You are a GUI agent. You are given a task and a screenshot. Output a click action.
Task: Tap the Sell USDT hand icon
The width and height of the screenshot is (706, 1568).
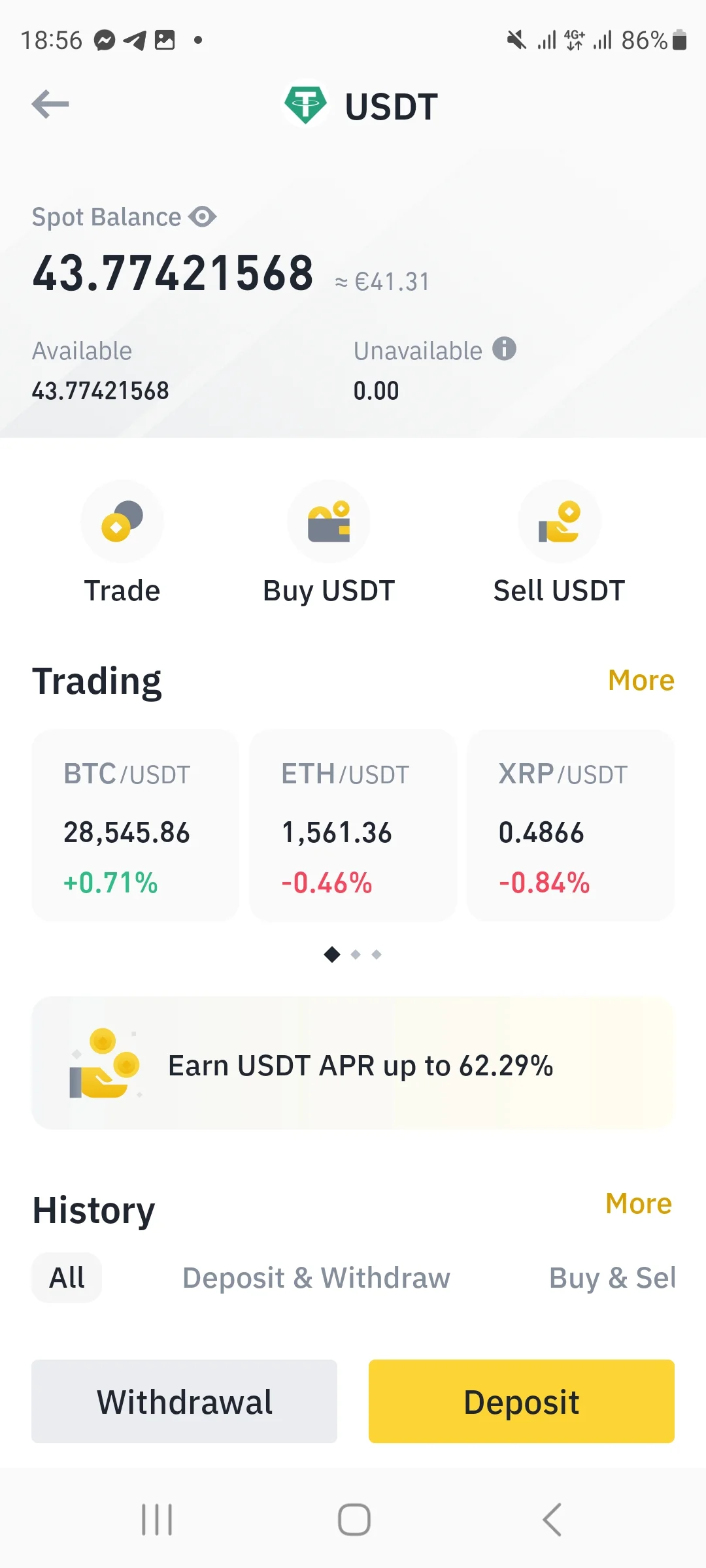tap(559, 521)
